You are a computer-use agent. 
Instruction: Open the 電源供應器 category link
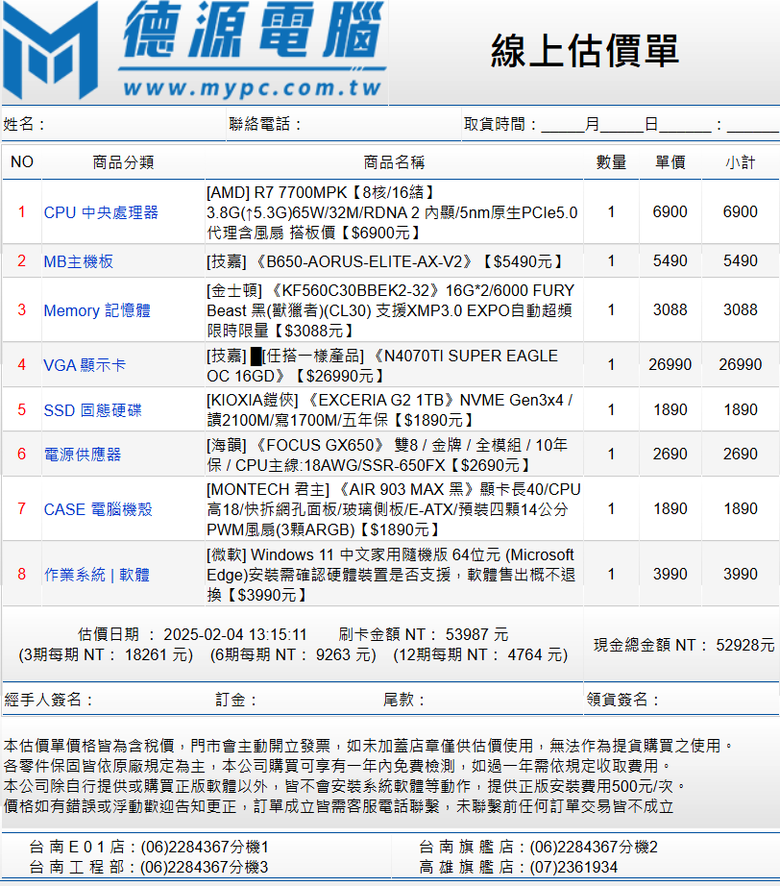coord(83,454)
